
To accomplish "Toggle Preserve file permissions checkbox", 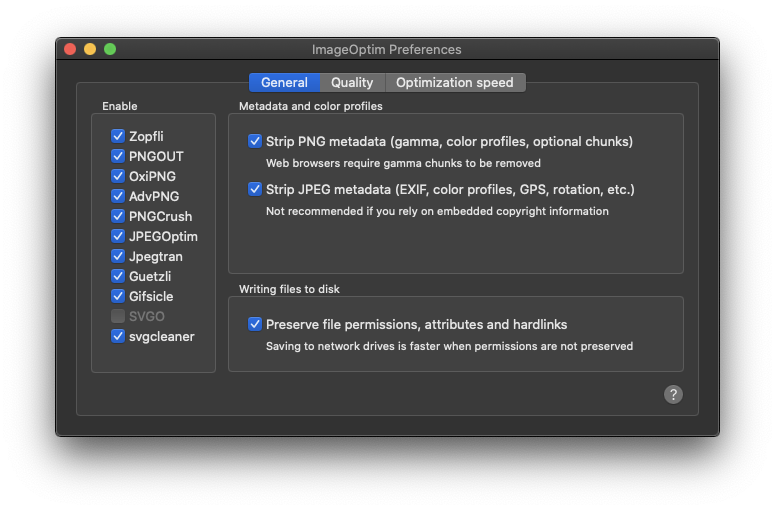I will click(255, 324).
